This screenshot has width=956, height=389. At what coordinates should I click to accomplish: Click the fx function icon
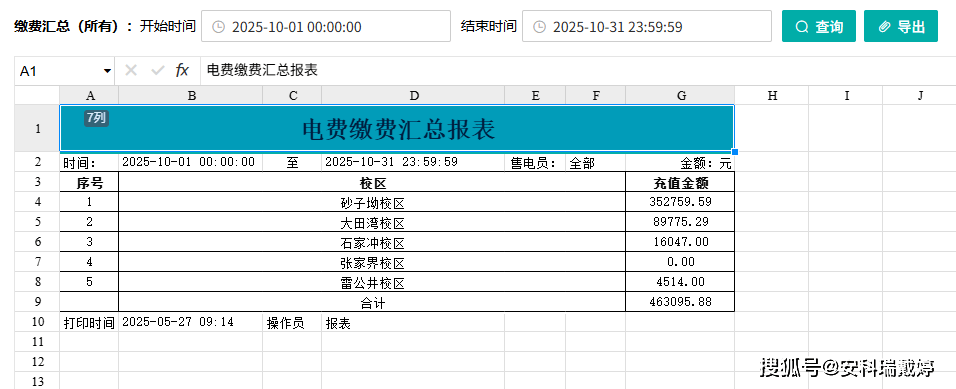click(x=182, y=71)
